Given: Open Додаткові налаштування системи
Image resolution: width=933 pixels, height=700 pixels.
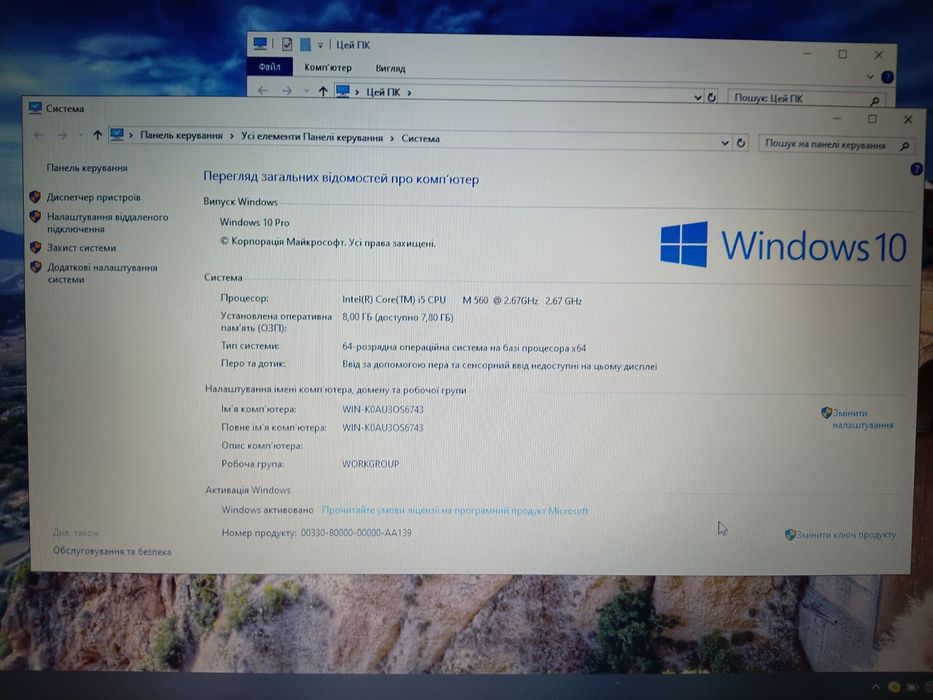Looking at the screenshot, I should point(102,273).
